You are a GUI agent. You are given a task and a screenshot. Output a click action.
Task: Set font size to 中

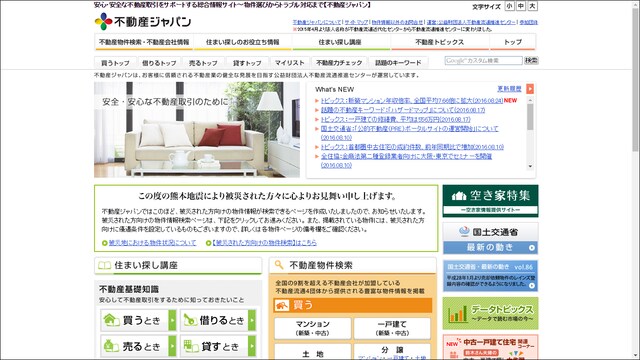[521, 6]
